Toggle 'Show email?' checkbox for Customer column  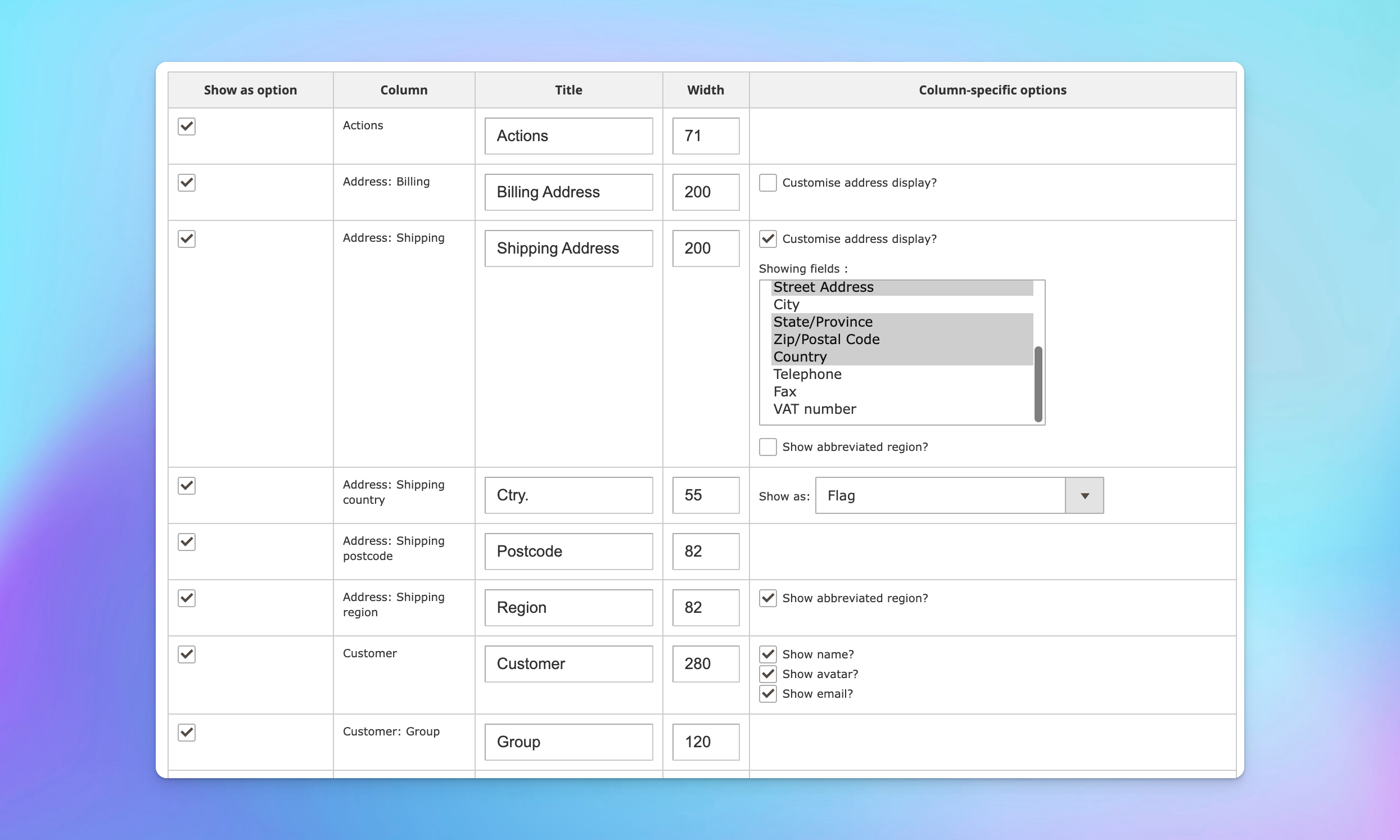[767, 693]
